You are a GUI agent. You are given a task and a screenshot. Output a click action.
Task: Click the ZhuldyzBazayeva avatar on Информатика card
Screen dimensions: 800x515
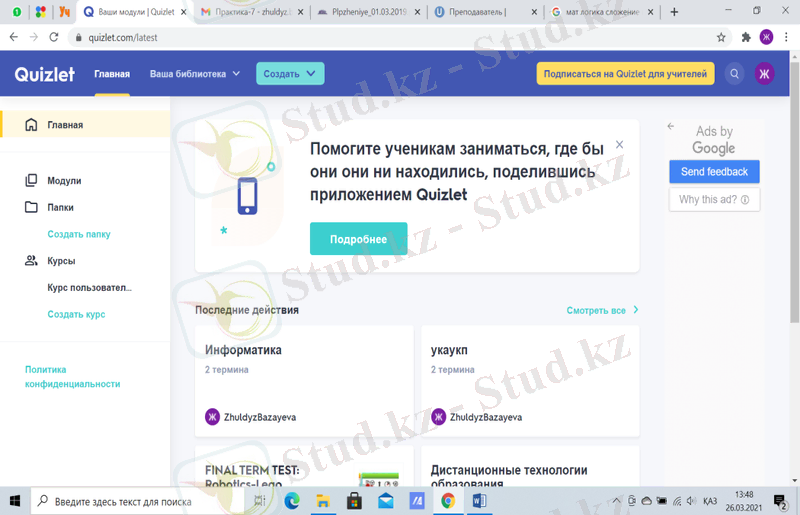(x=212, y=416)
